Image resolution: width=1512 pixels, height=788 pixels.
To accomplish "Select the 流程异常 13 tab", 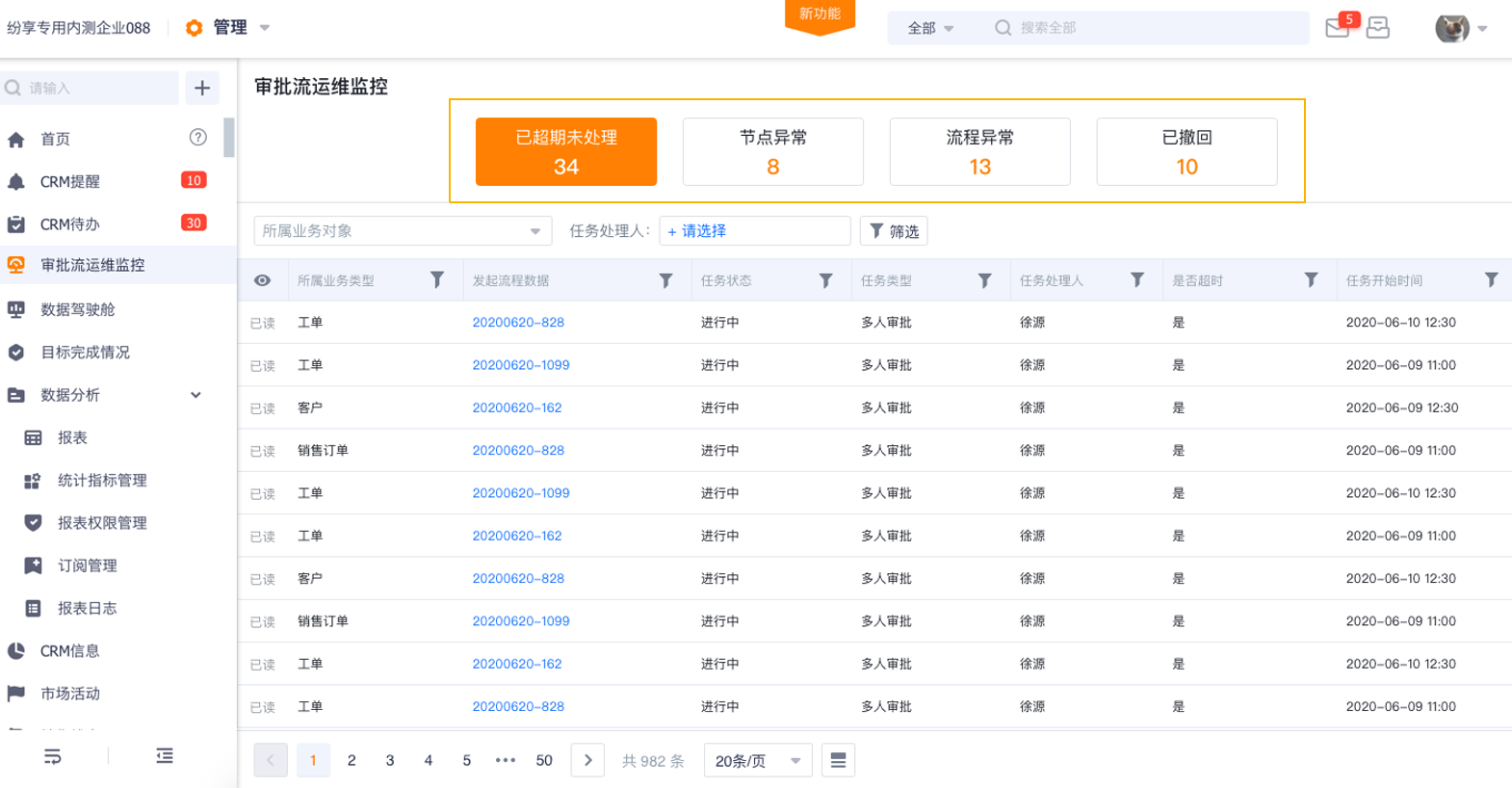I will (980, 151).
